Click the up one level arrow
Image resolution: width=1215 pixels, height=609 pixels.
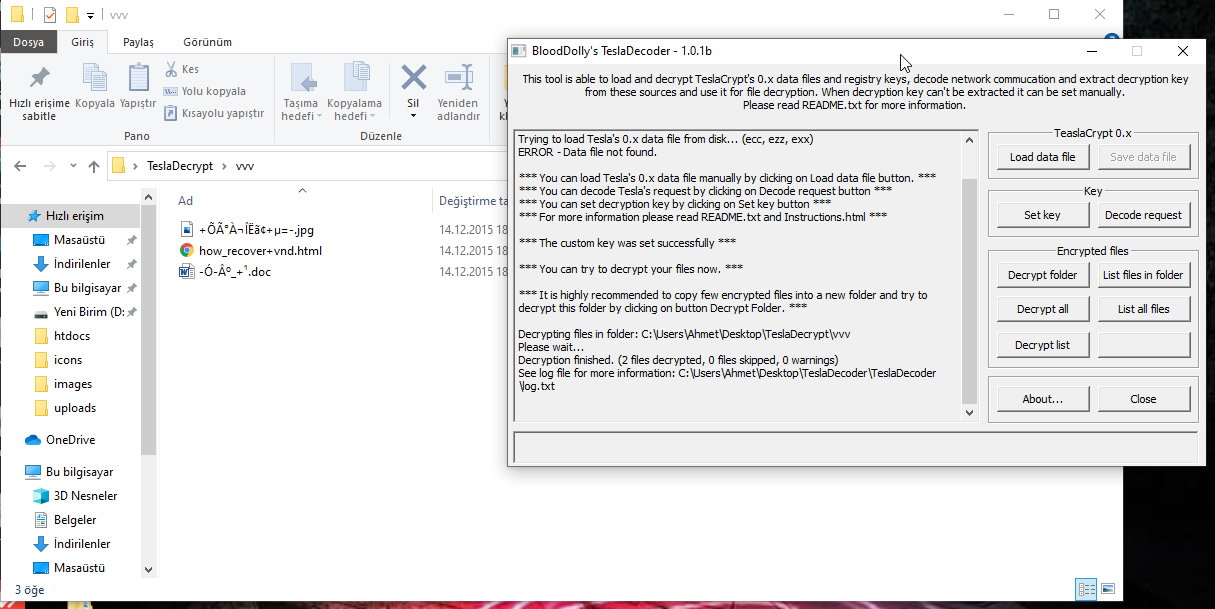click(94, 166)
